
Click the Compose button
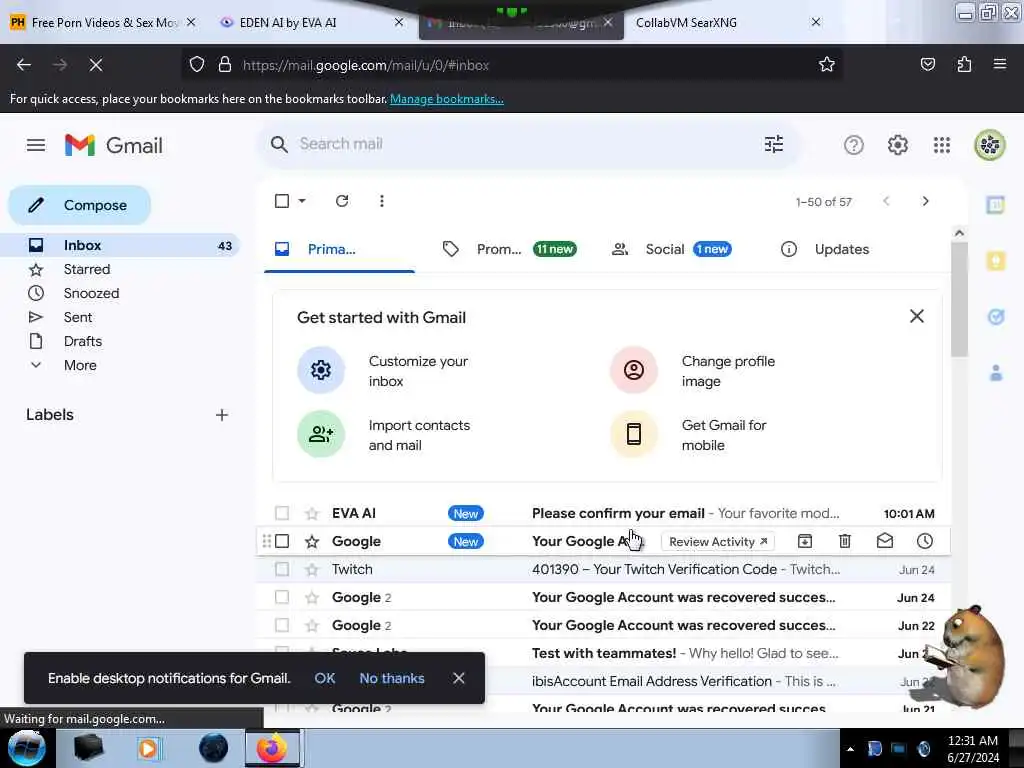click(80, 205)
